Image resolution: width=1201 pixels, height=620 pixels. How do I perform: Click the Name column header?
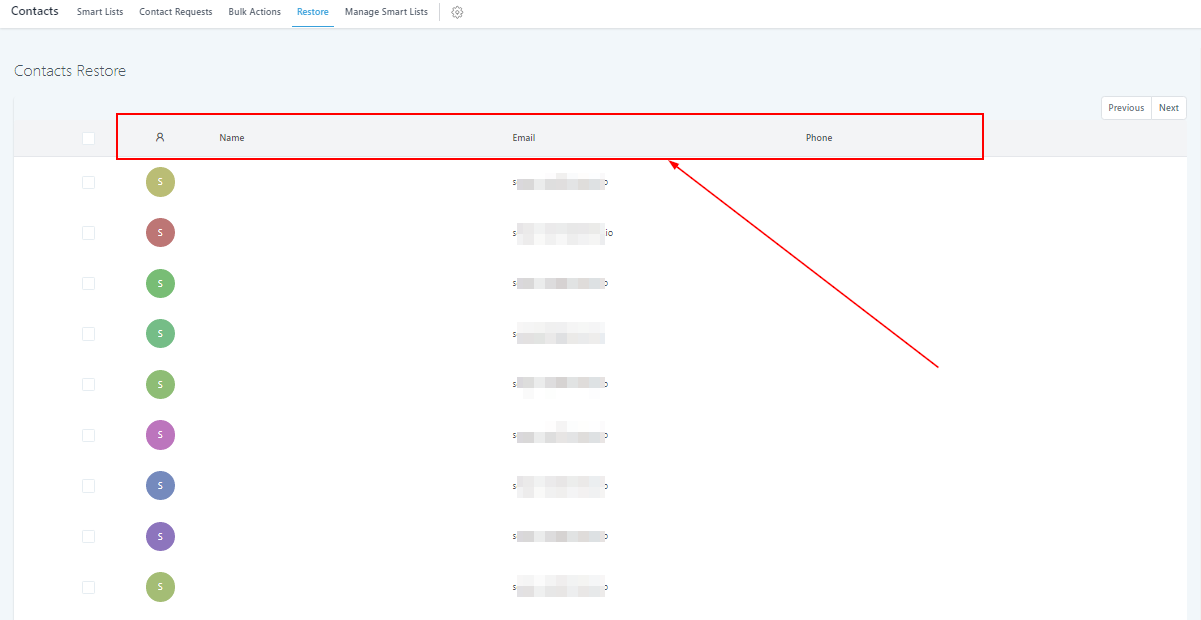pyautogui.click(x=232, y=138)
